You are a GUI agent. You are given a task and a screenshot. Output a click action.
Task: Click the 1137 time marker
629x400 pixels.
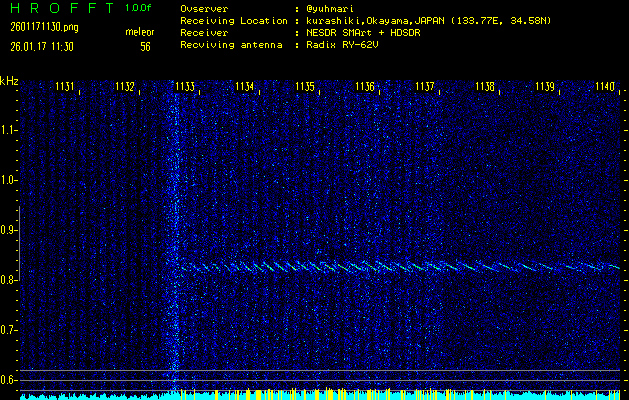click(425, 87)
